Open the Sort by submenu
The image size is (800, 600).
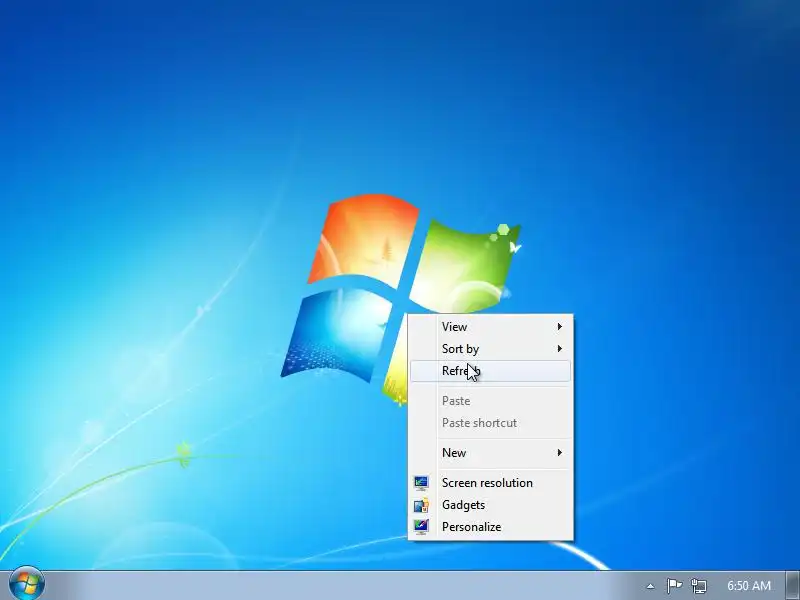click(490, 349)
